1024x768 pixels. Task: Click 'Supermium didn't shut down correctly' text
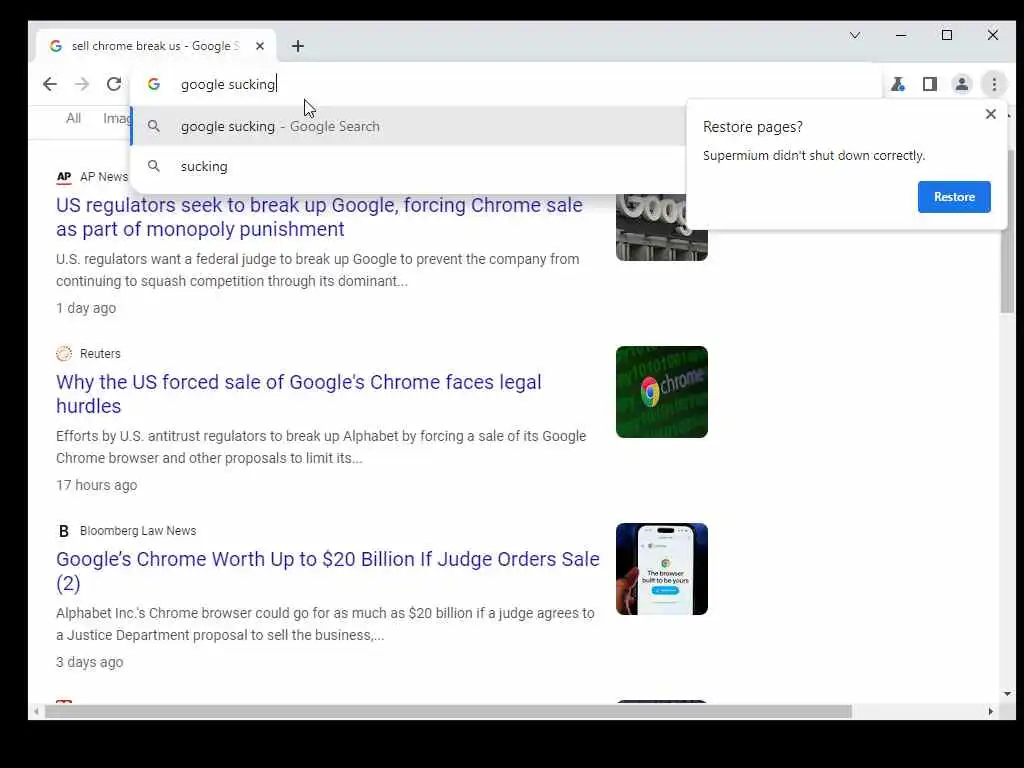814,155
